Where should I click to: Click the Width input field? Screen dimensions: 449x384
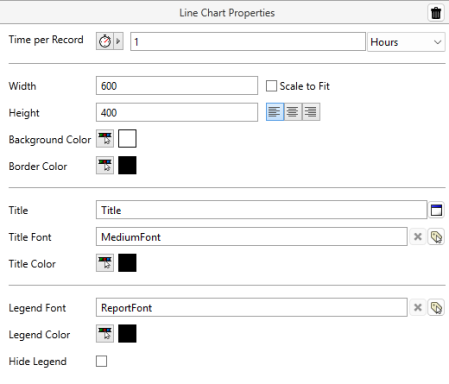click(177, 86)
